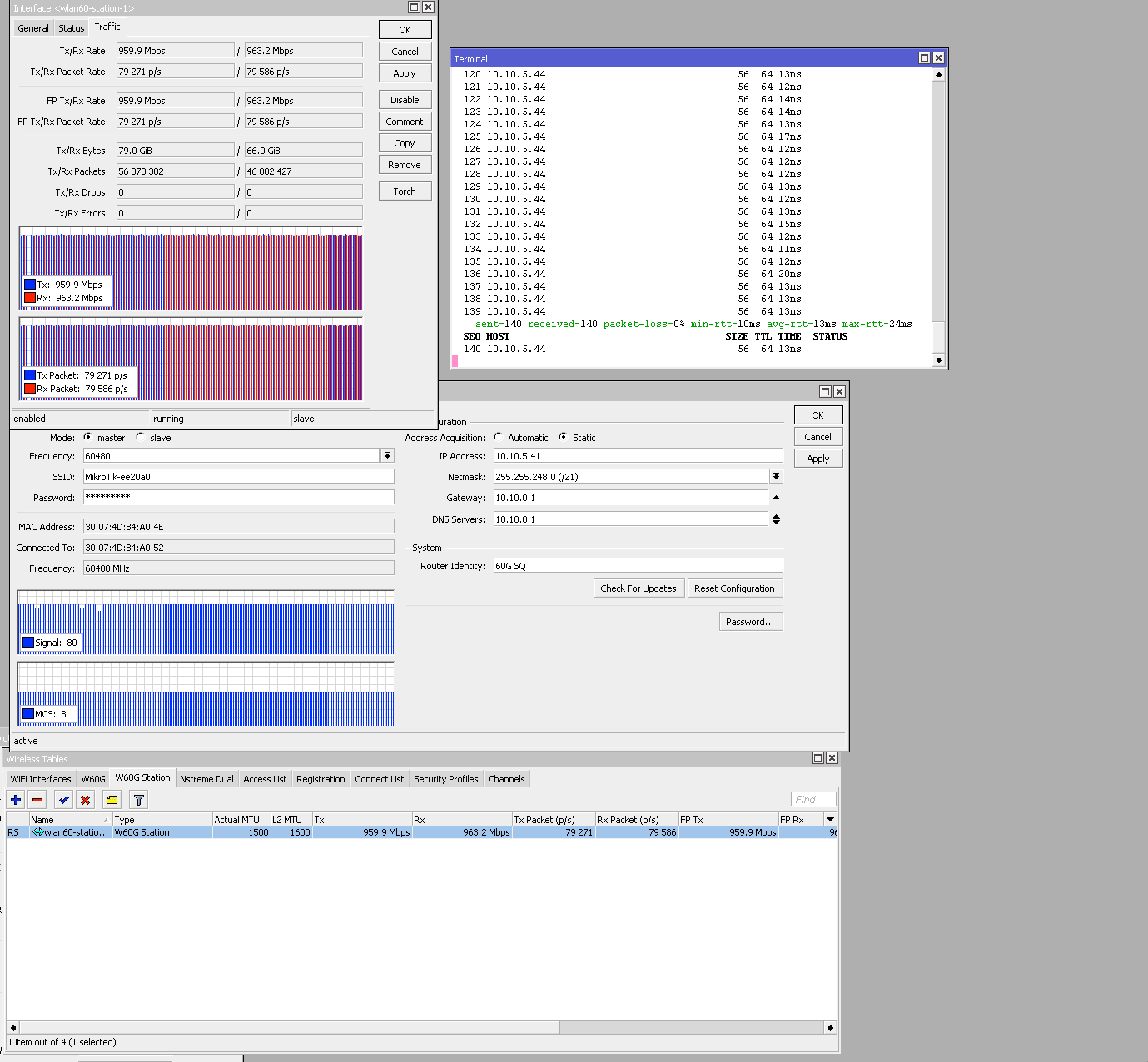Disable selected interface with red X icon
Viewport: 1148px width, 1062px height.
pyautogui.click(x=85, y=800)
